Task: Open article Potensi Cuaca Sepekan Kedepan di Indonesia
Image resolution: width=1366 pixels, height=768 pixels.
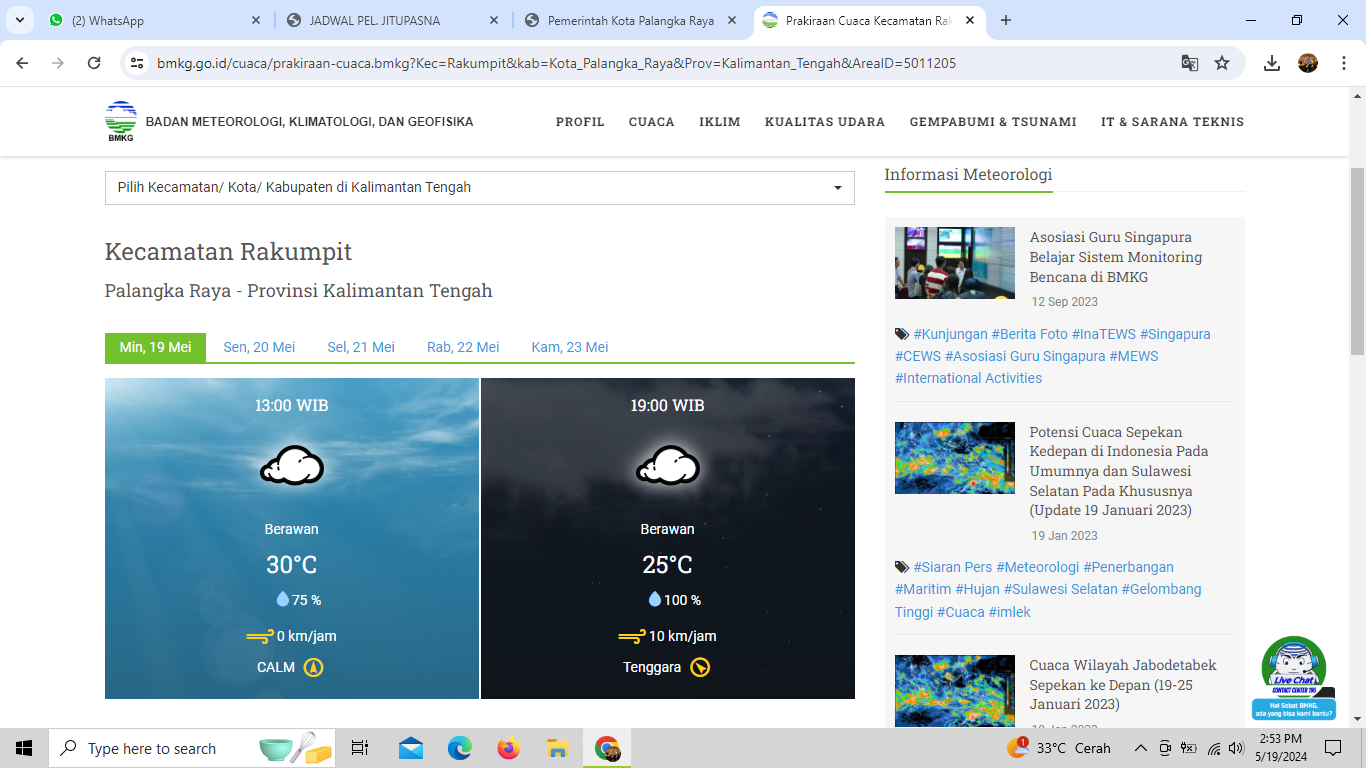Action: pyautogui.click(x=1118, y=471)
